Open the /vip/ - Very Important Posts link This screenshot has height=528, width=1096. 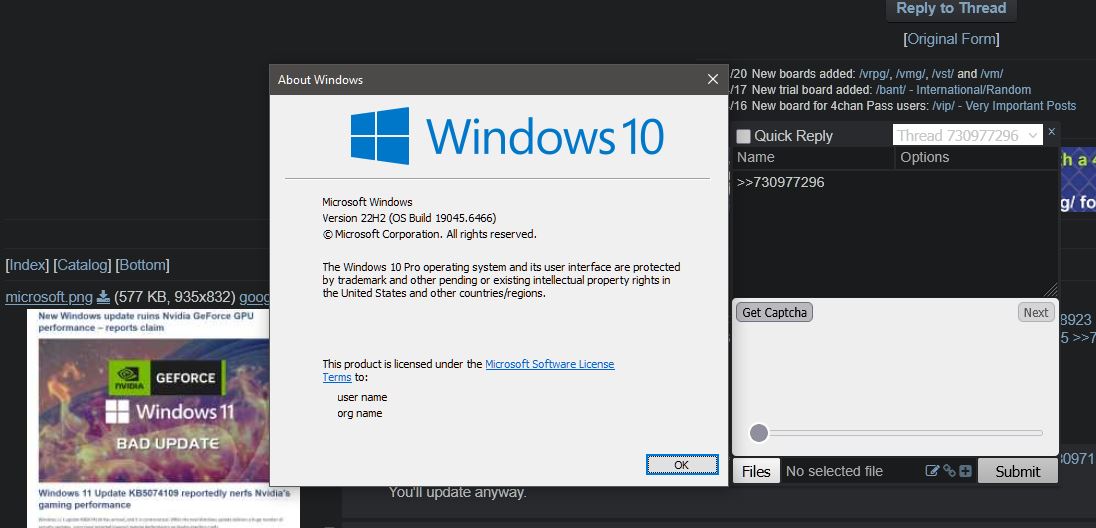tap(1004, 106)
